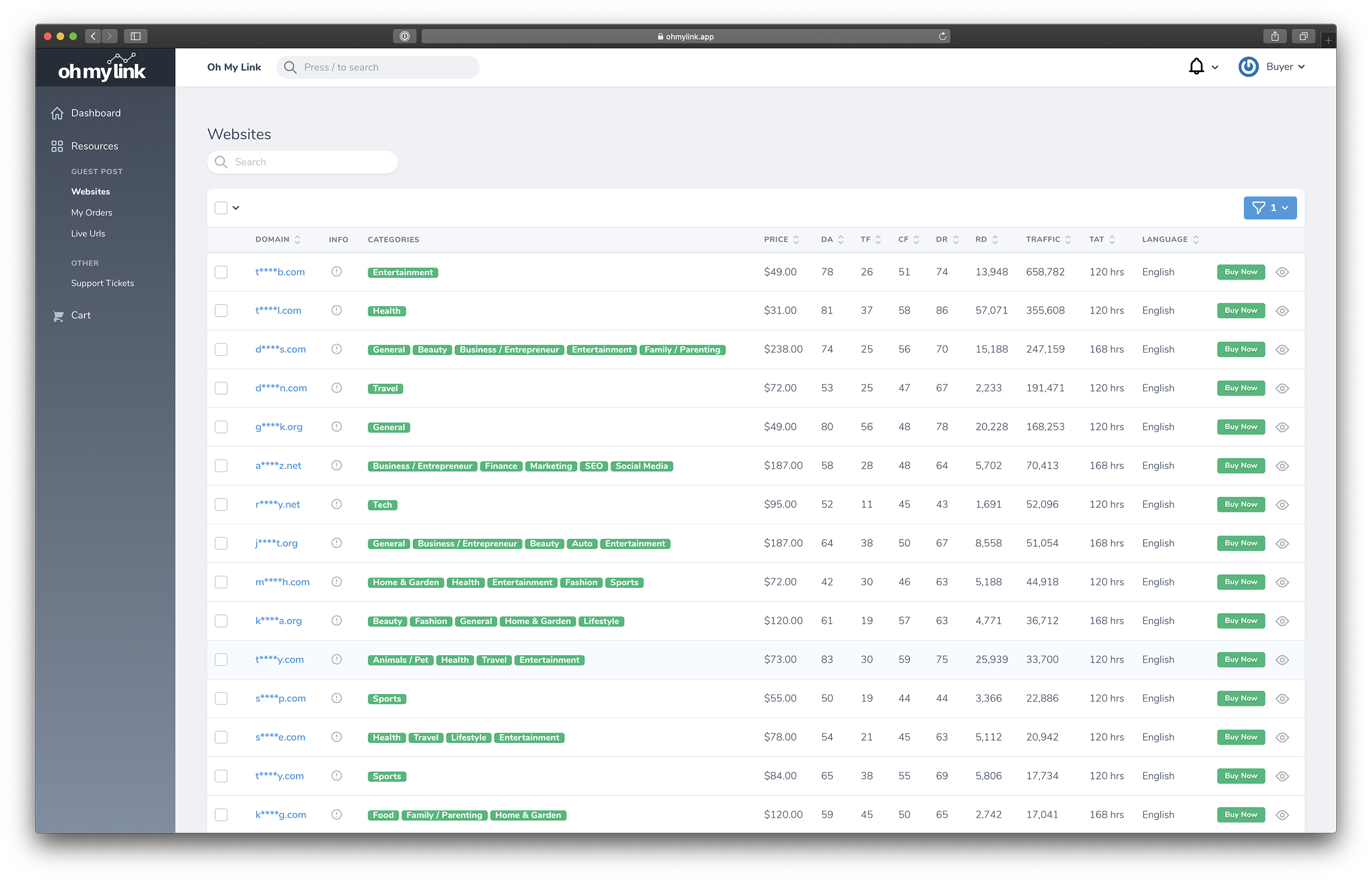The image size is (1372, 880).
Task: Focus the top 'Press / to search' field
Action: pos(378,68)
